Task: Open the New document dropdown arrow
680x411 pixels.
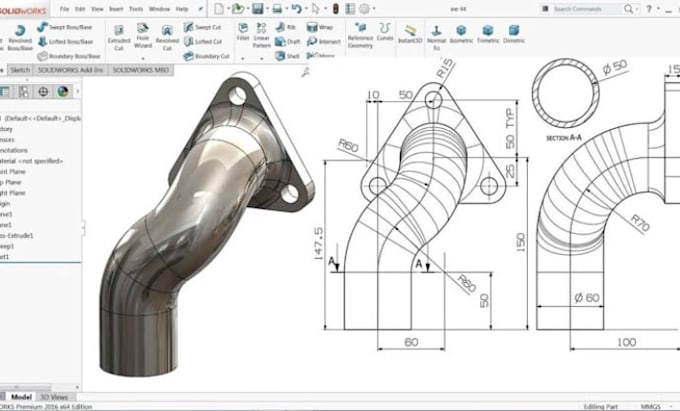Action: coord(228,9)
